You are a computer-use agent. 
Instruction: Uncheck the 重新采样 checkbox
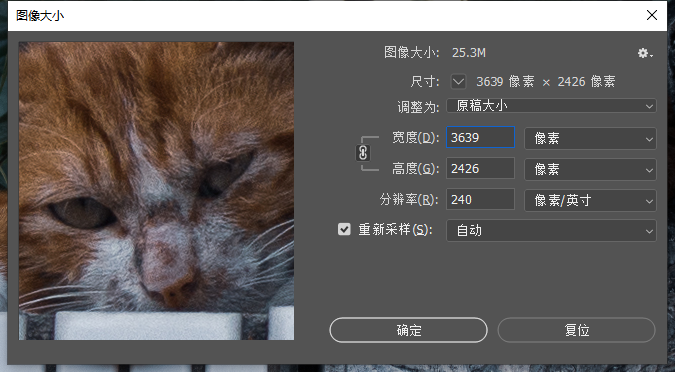click(344, 229)
